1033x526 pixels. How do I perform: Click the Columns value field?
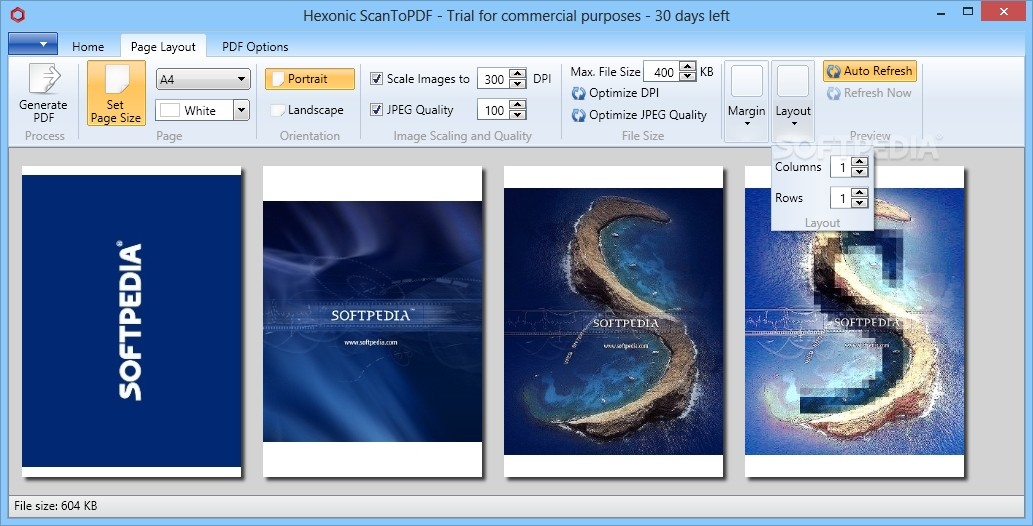pos(841,167)
